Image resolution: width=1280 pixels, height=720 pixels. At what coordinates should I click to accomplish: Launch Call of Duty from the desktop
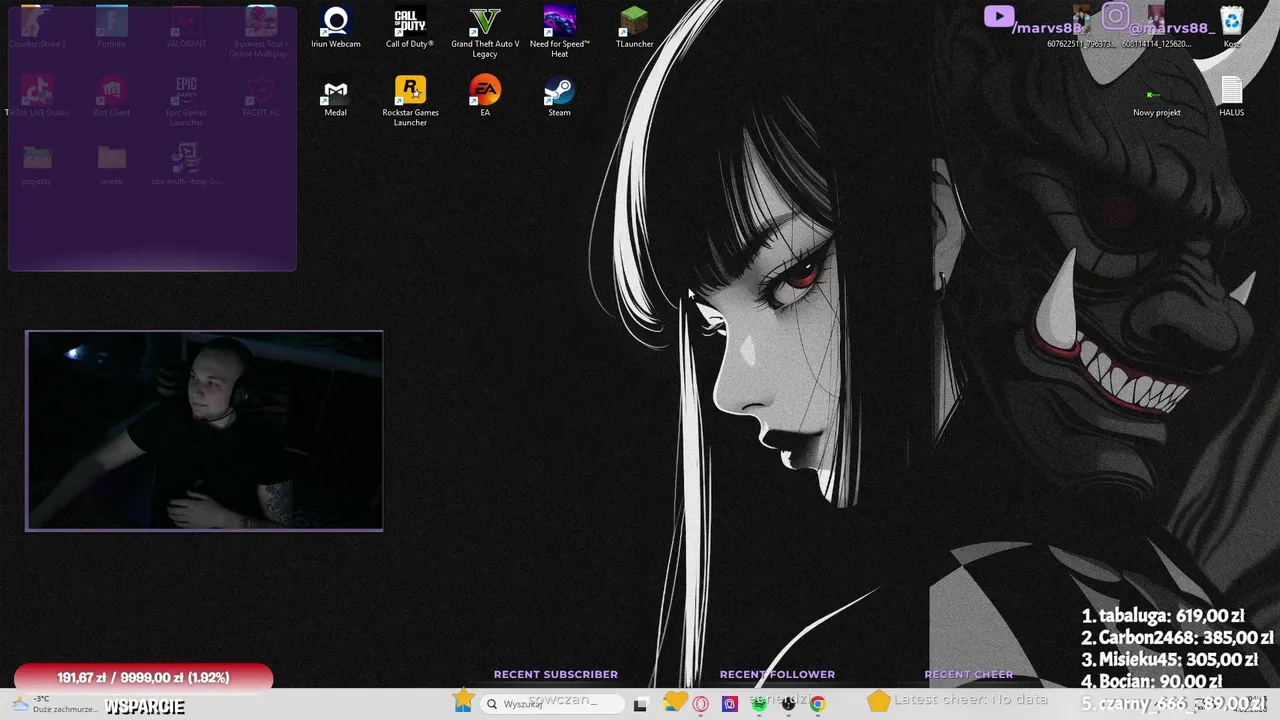(x=410, y=28)
